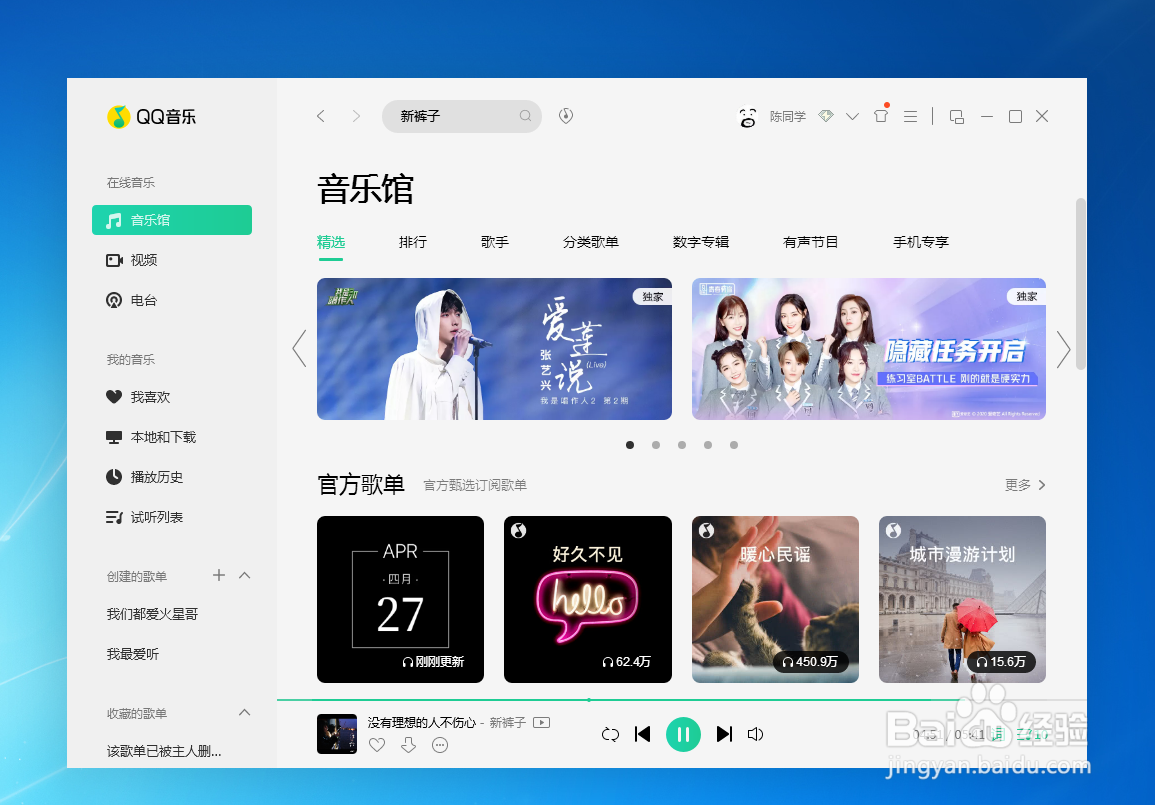Collapse the 收藏的歌单 section
Screen dimensions: 1155x805
pos(244,713)
